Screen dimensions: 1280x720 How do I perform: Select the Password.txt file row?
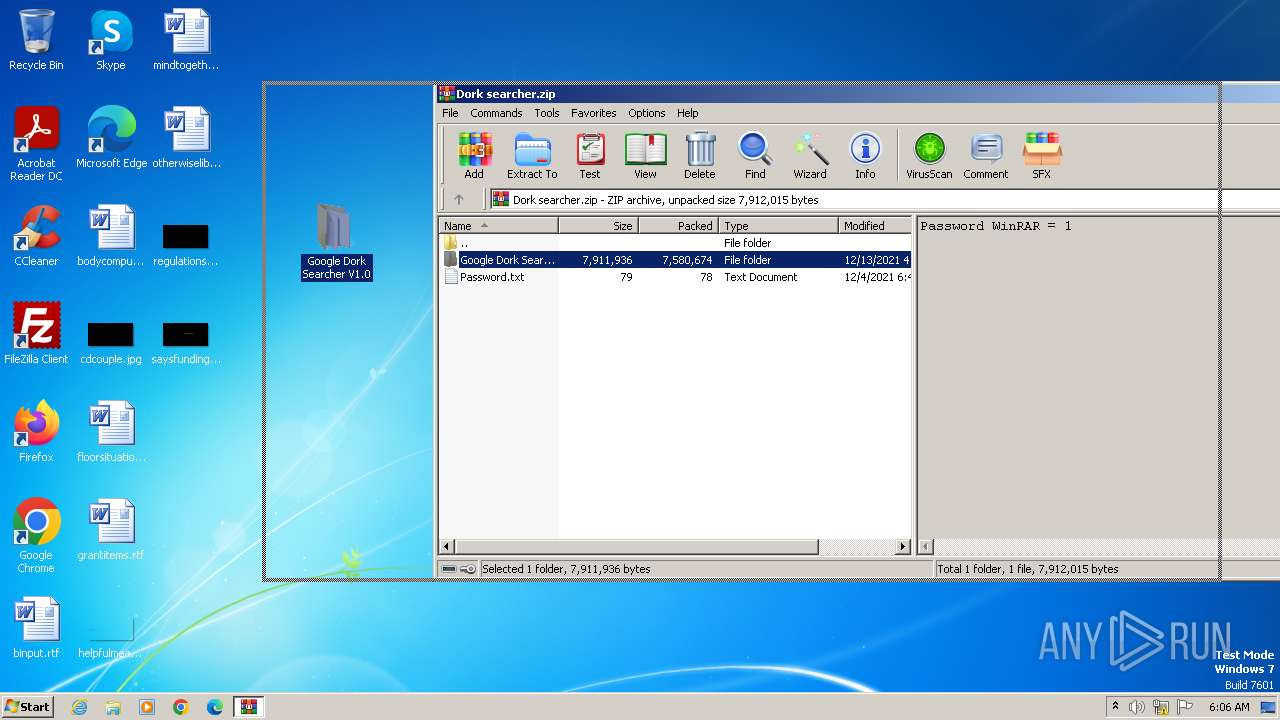pos(675,277)
